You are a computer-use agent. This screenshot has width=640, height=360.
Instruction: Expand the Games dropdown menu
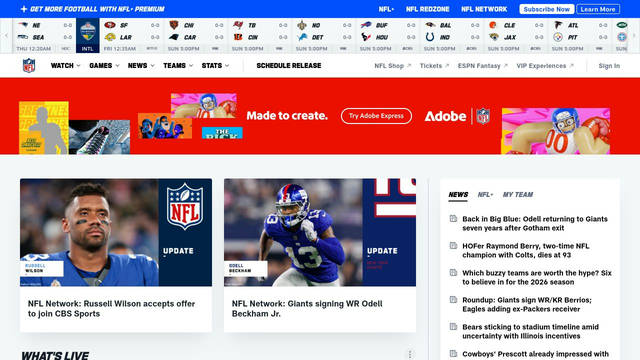point(104,65)
